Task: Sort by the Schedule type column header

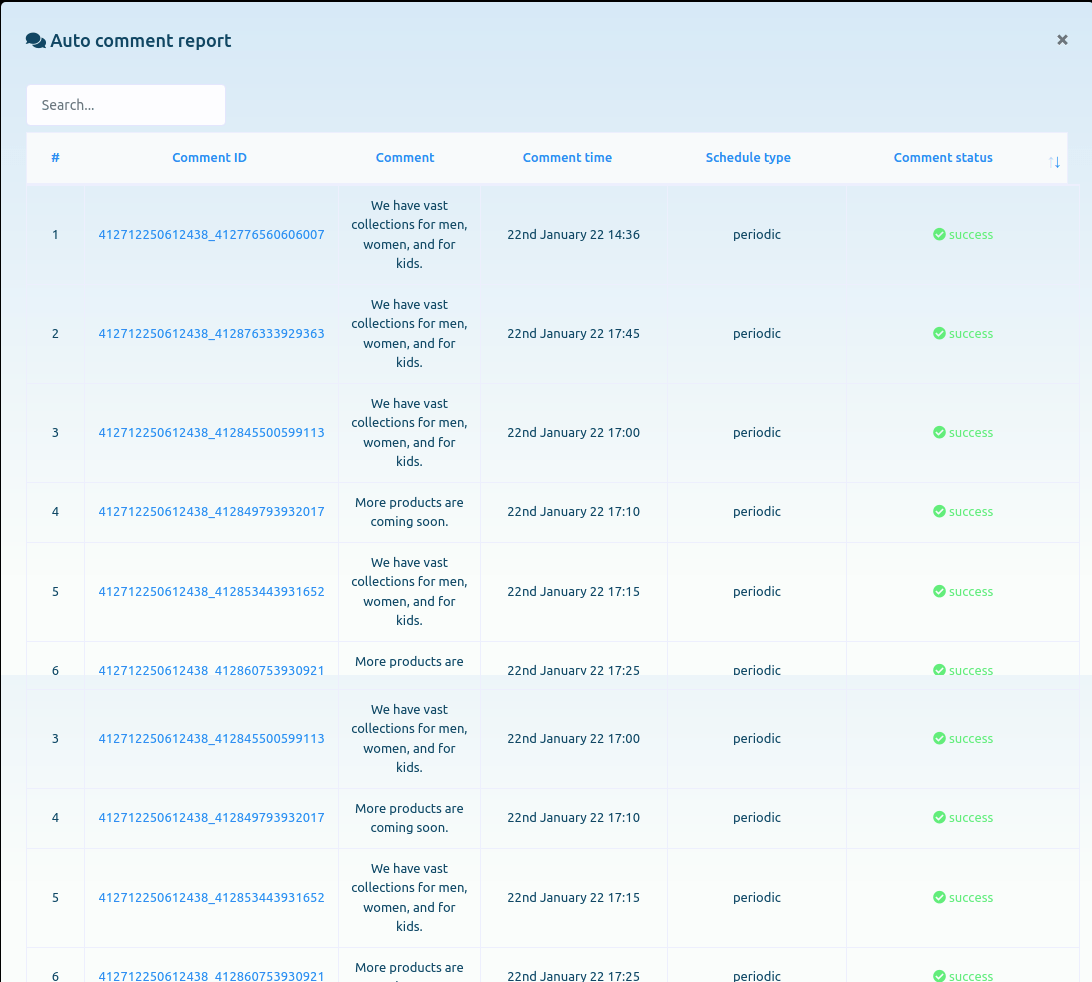Action: click(748, 158)
